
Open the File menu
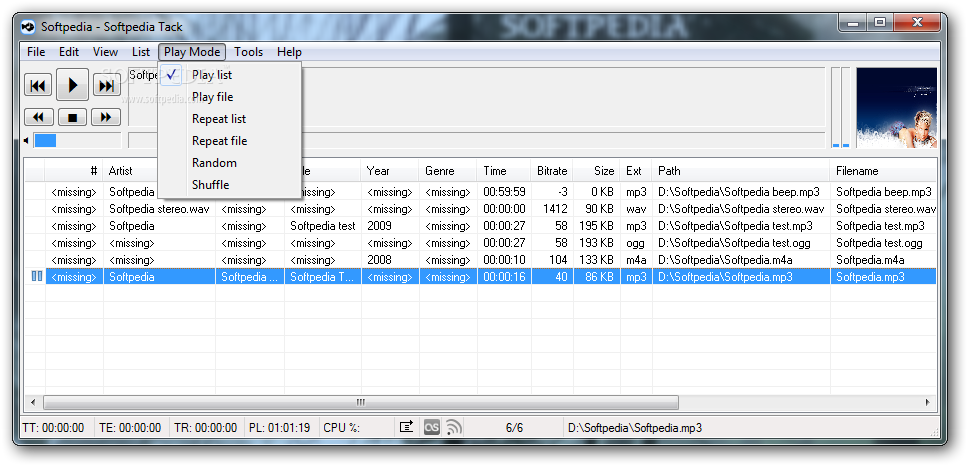click(36, 52)
